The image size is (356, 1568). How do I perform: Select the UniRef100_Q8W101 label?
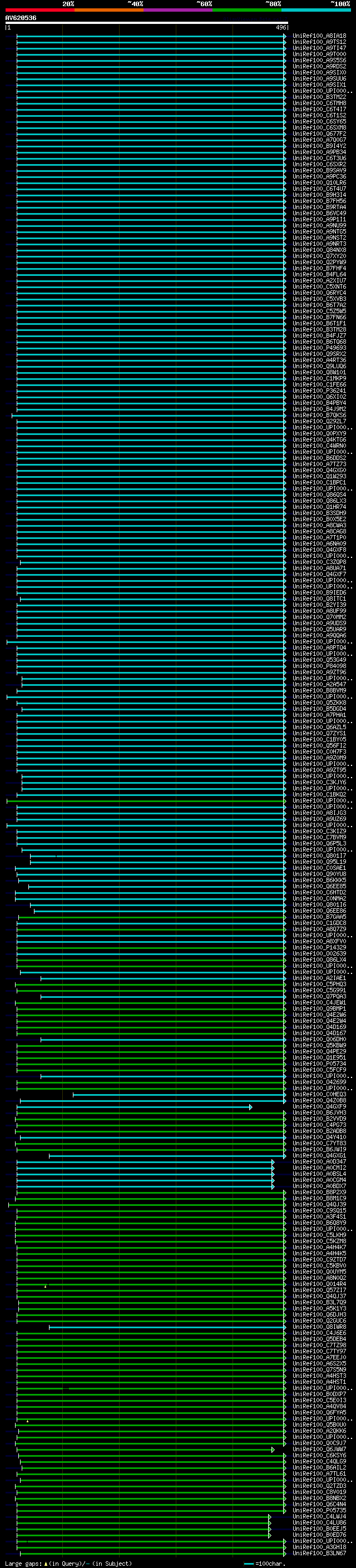pyautogui.click(x=319, y=373)
